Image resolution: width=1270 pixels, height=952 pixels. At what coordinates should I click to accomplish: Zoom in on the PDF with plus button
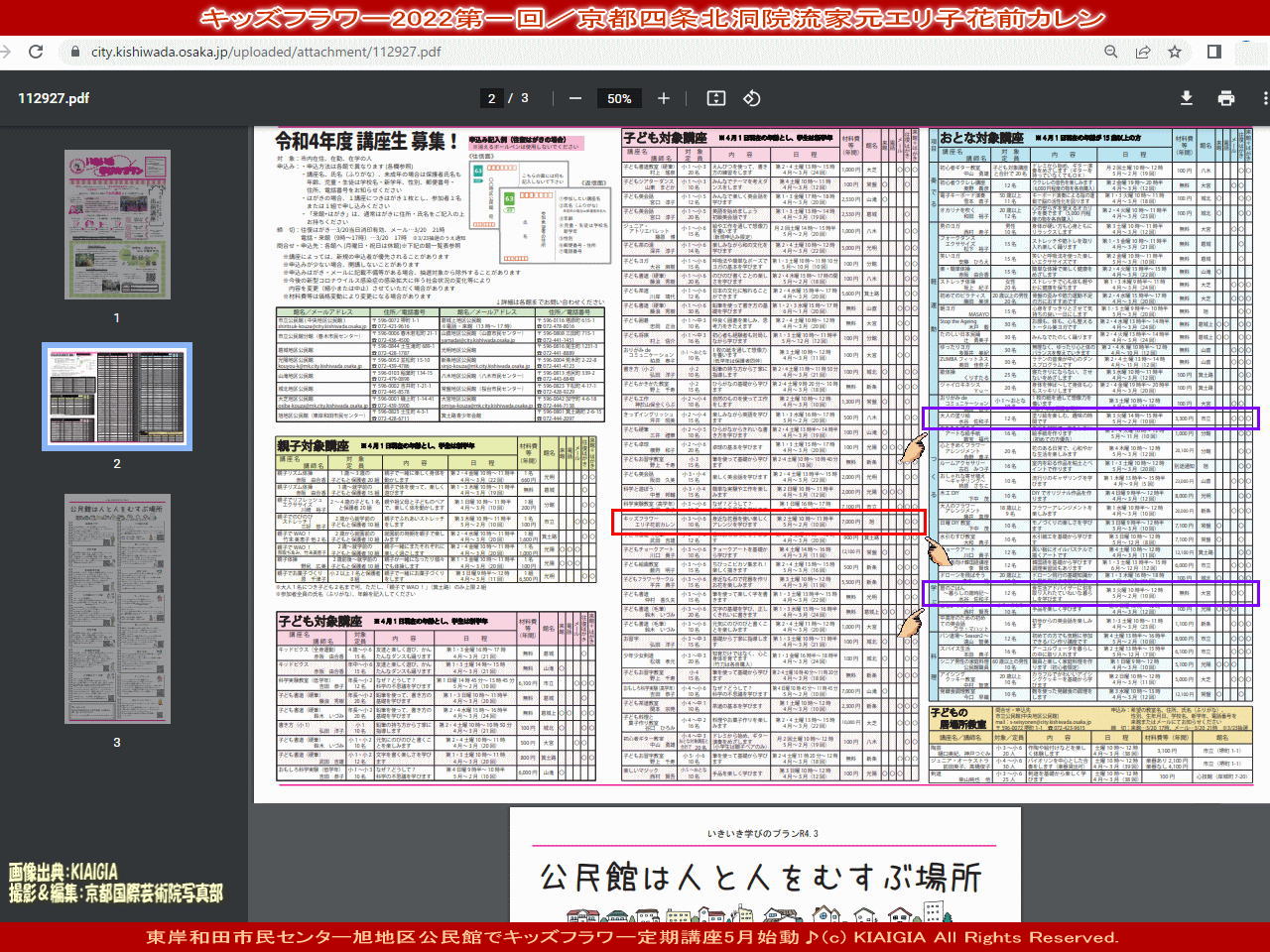click(x=664, y=98)
